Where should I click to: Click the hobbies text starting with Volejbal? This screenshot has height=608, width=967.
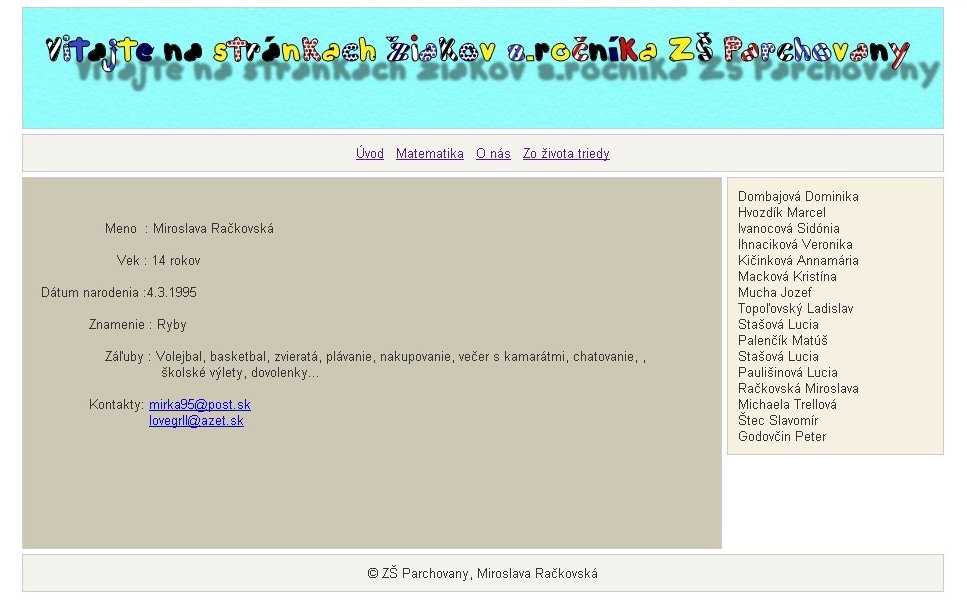tap(400, 364)
